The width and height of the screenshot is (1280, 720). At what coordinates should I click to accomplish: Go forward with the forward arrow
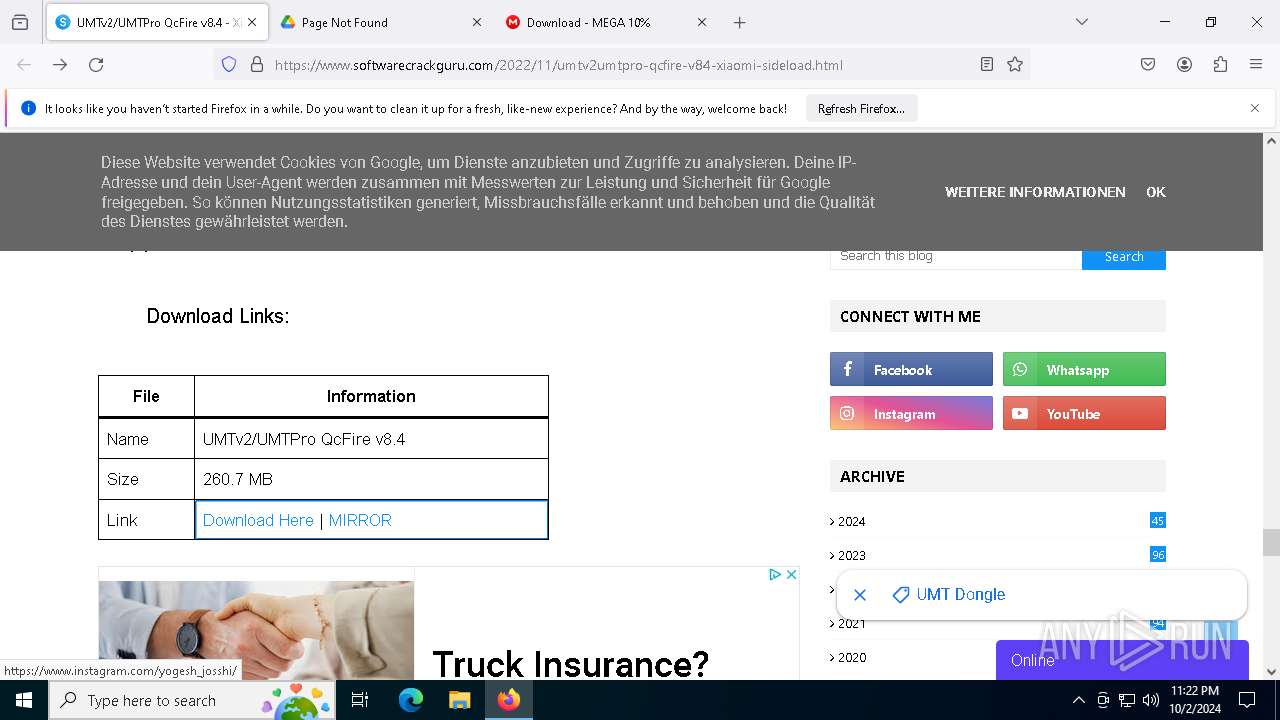[60, 64]
